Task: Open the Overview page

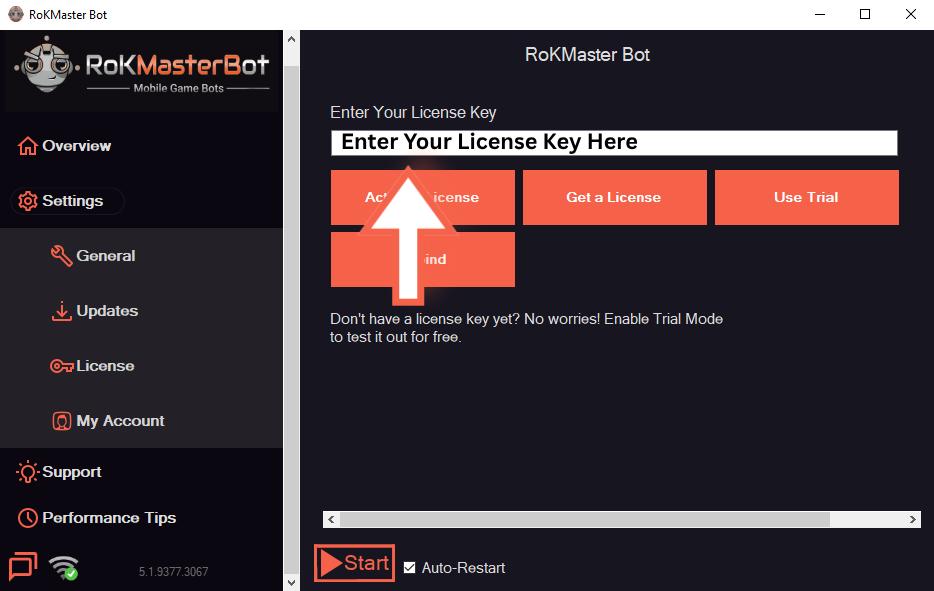Action: pyautogui.click(x=64, y=146)
